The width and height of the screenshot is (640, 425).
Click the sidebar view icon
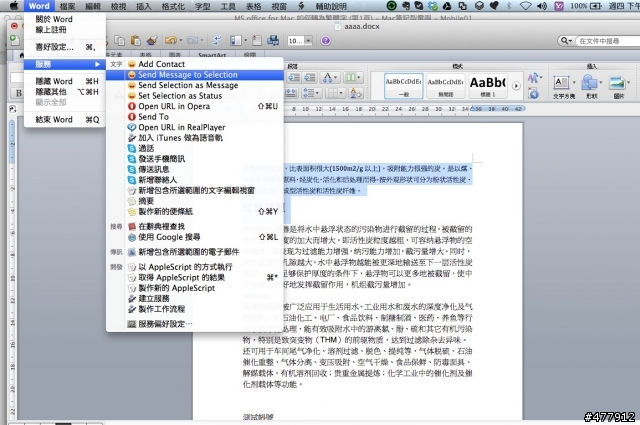(236, 40)
